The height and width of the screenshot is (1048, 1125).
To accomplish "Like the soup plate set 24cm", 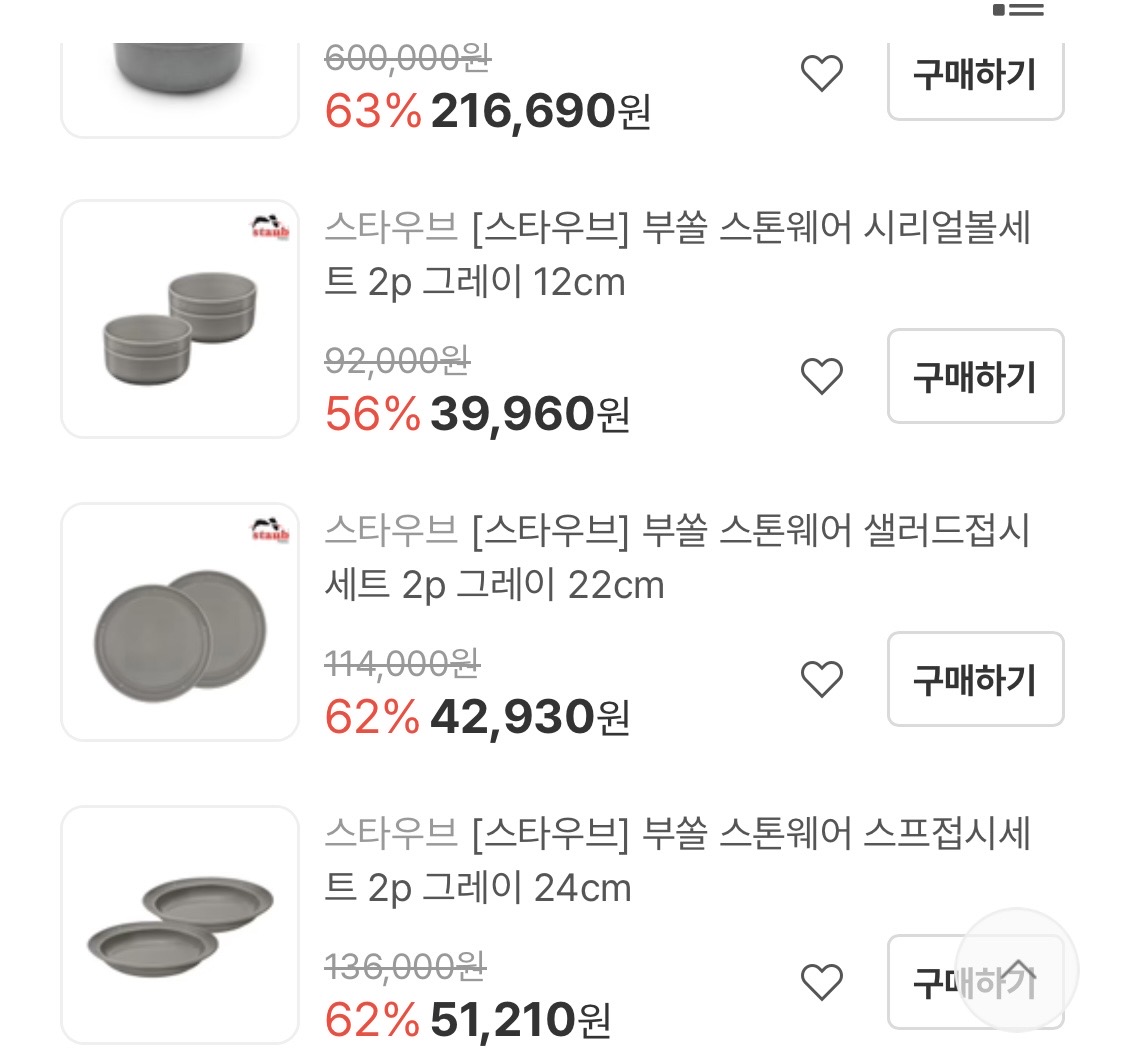I will [822, 982].
